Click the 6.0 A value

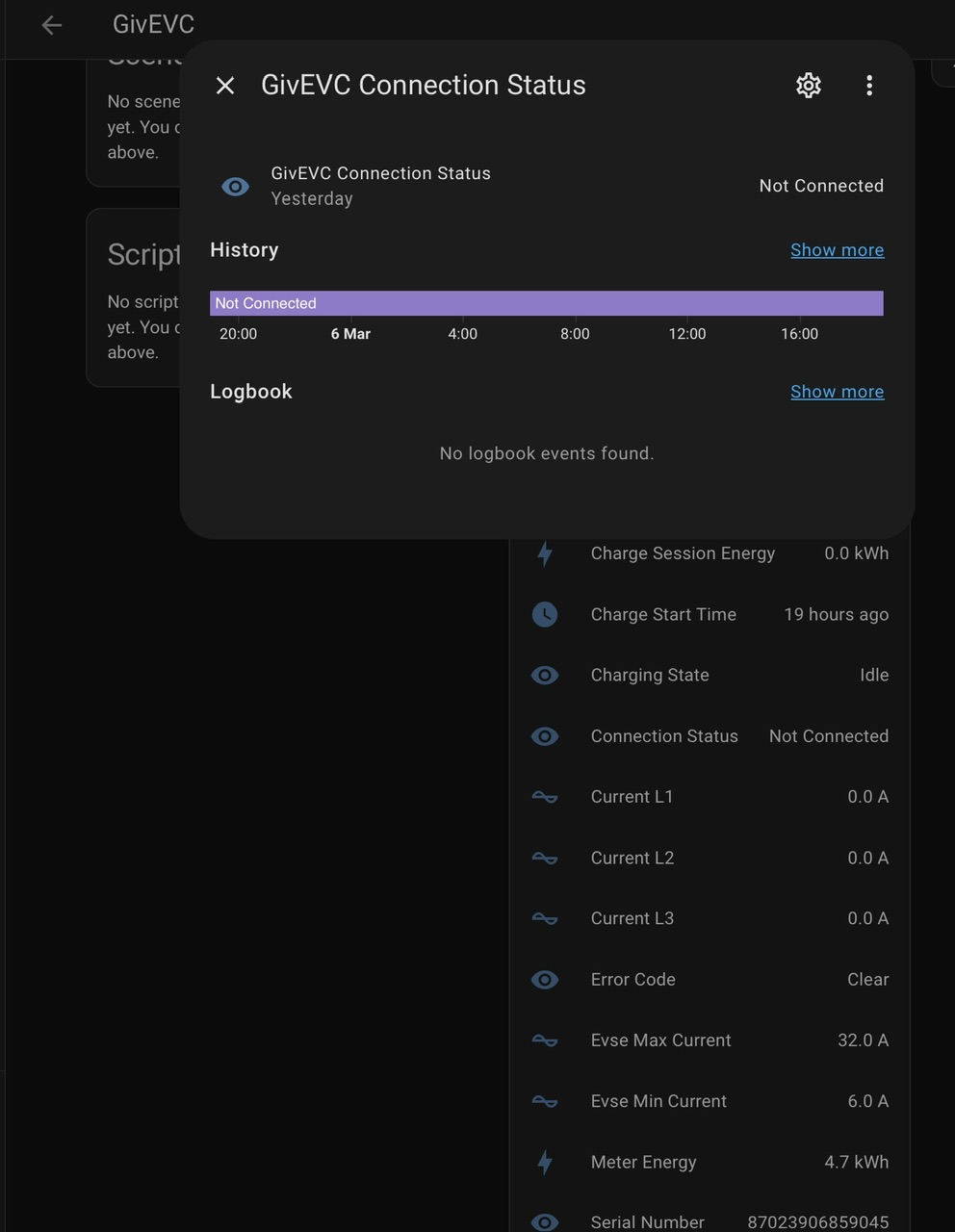point(868,1101)
